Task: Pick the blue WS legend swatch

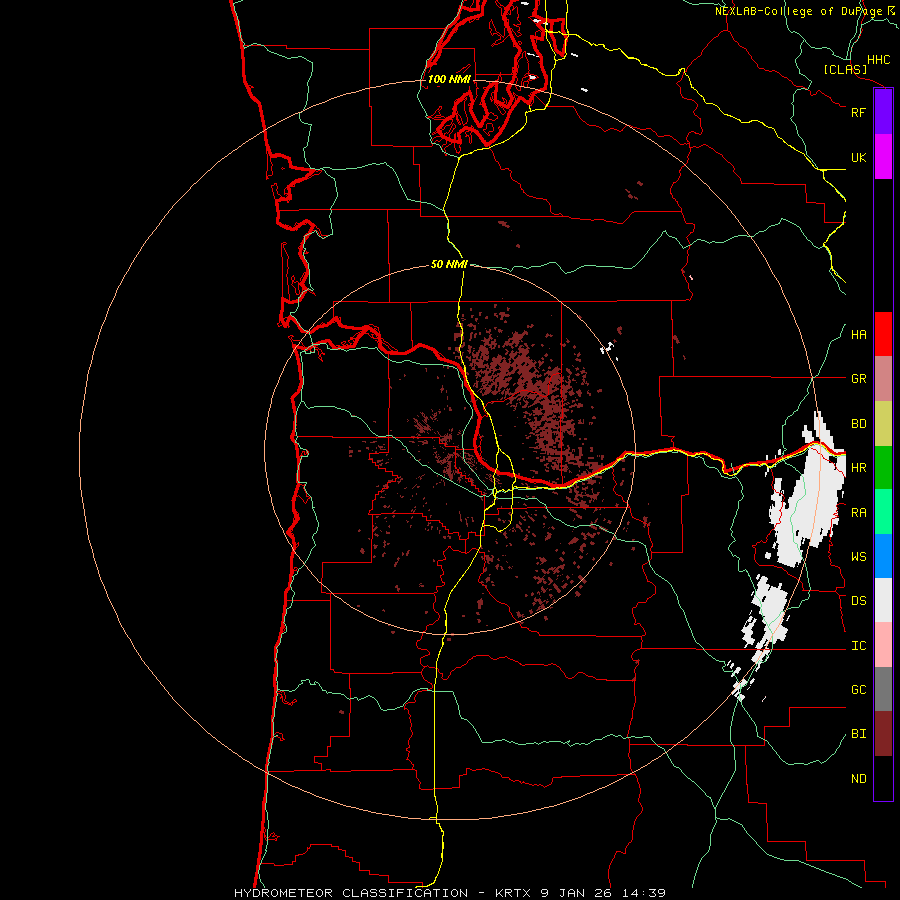Action: (883, 556)
